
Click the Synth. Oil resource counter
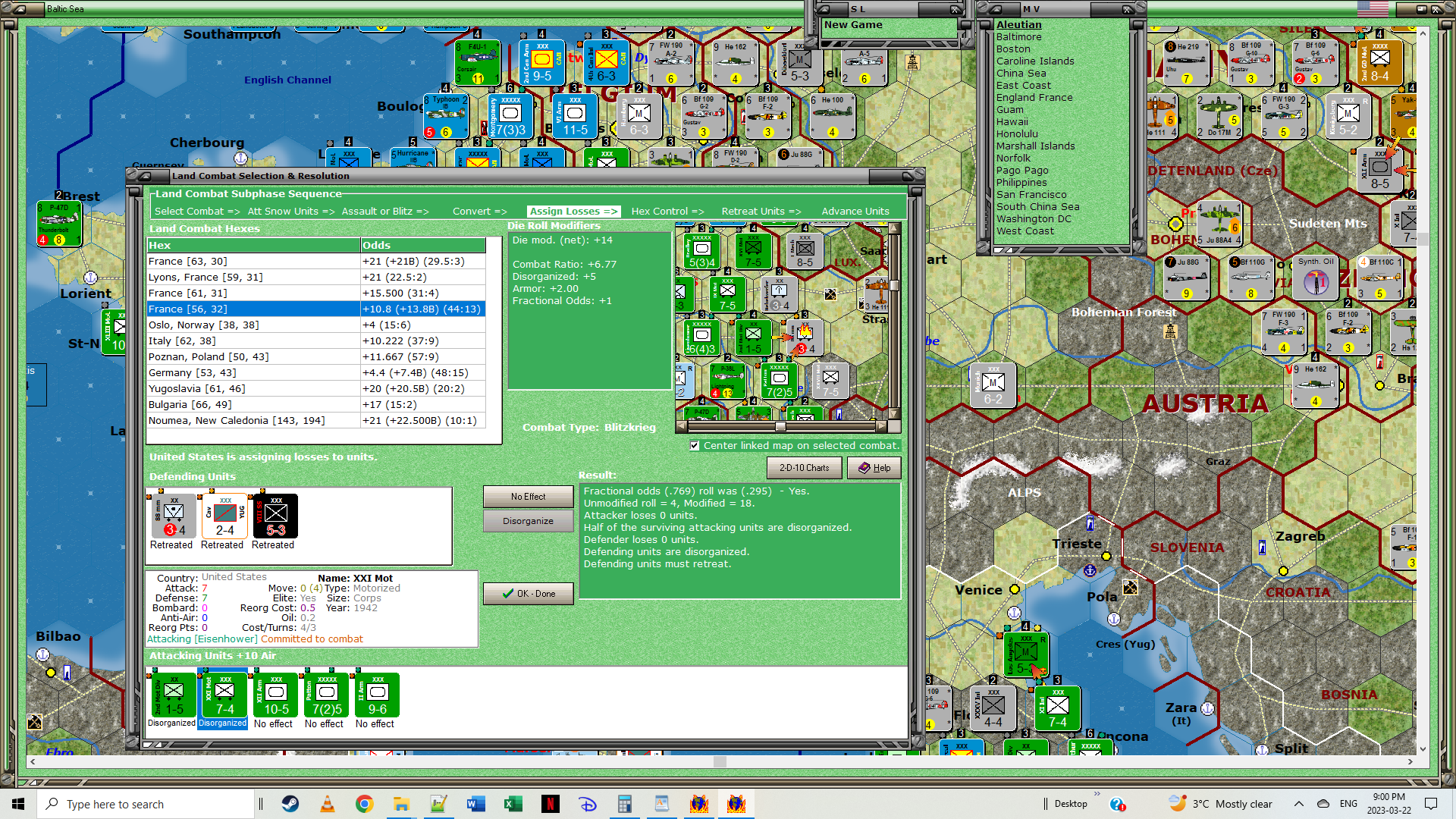point(1316,278)
